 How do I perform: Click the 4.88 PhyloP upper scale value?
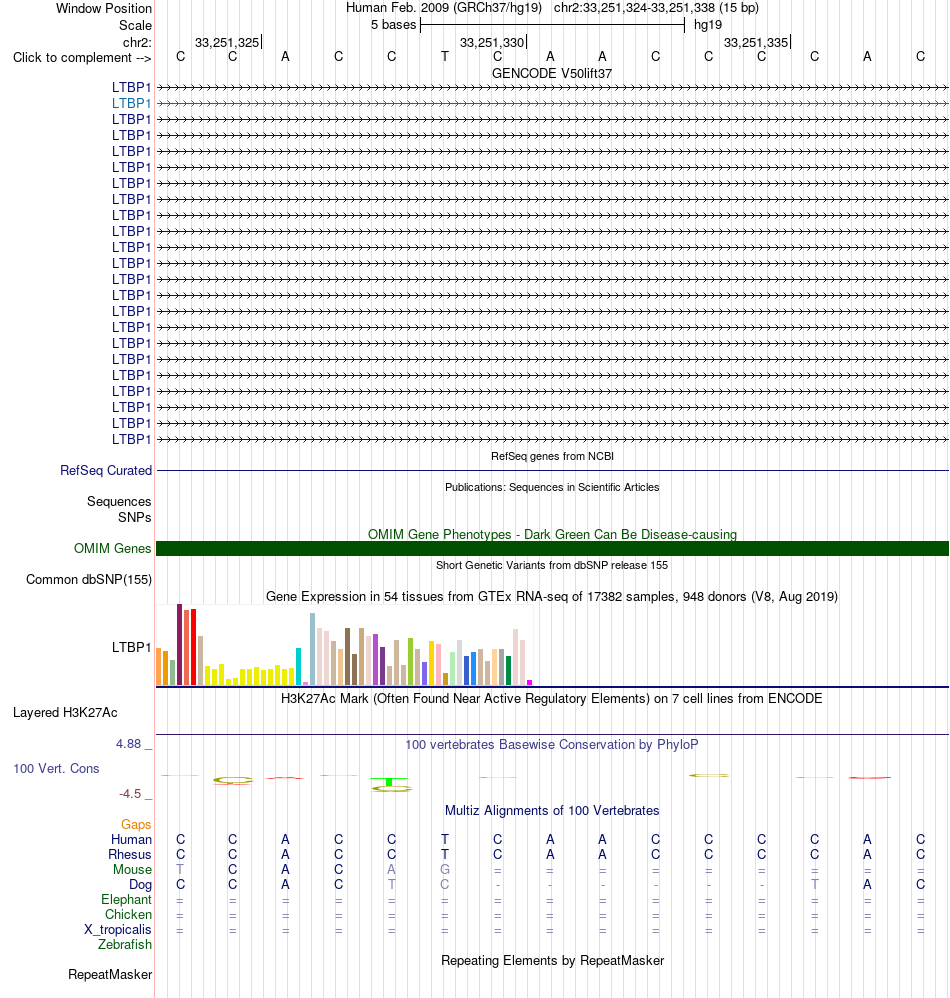pos(128,744)
